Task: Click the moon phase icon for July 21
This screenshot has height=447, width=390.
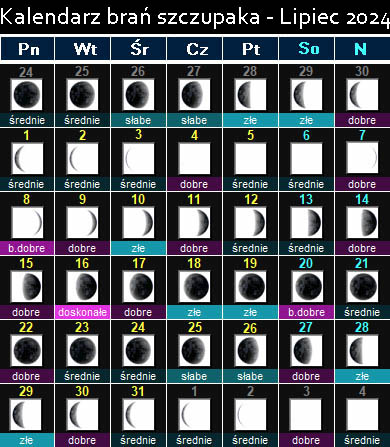Action: click(362, 286)
